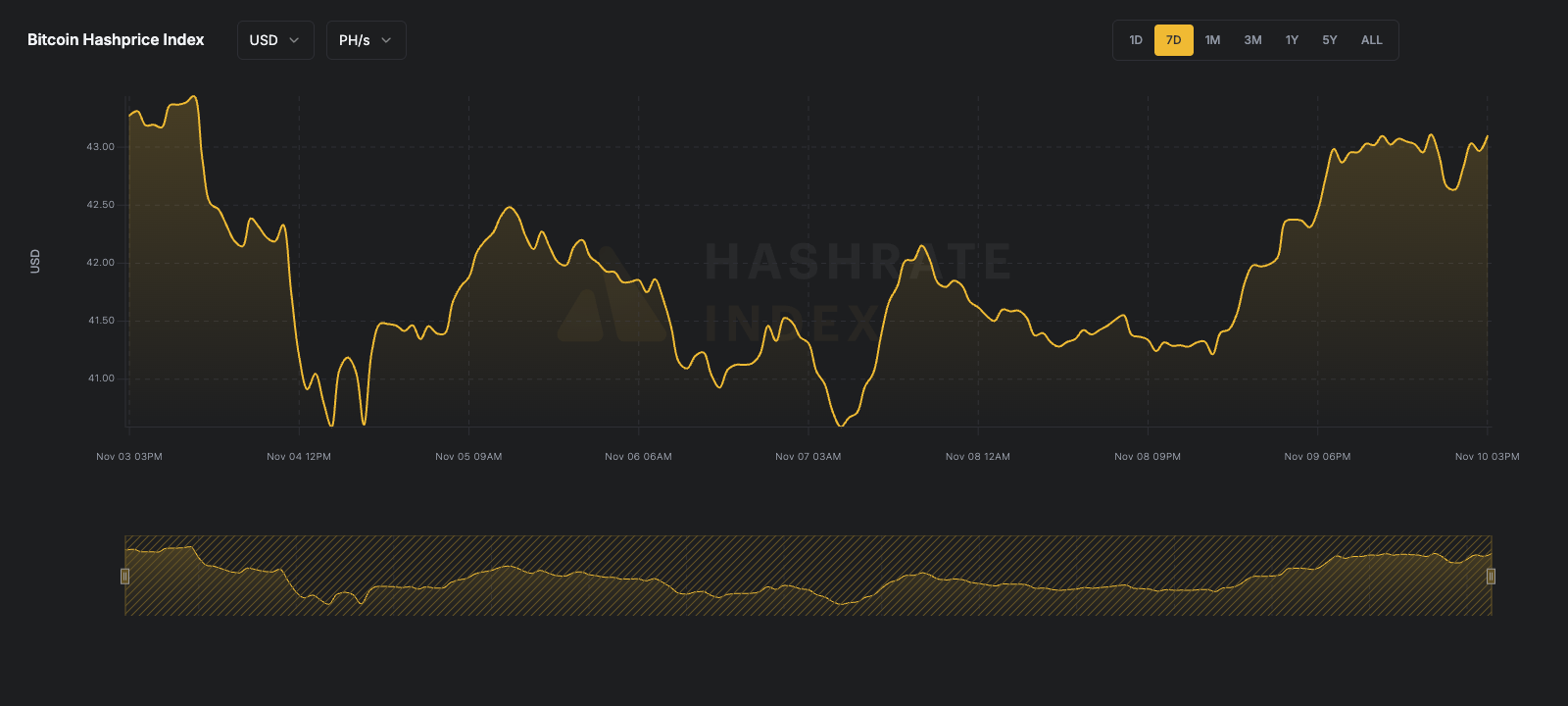Click the 43.00 y-axis value

(x=101, y=147)
